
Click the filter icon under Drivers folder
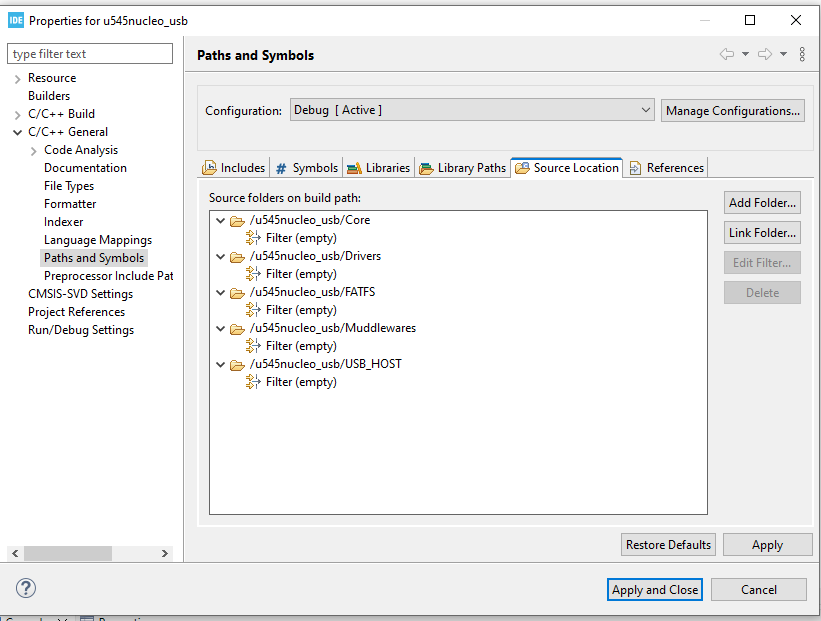(253, 274)
